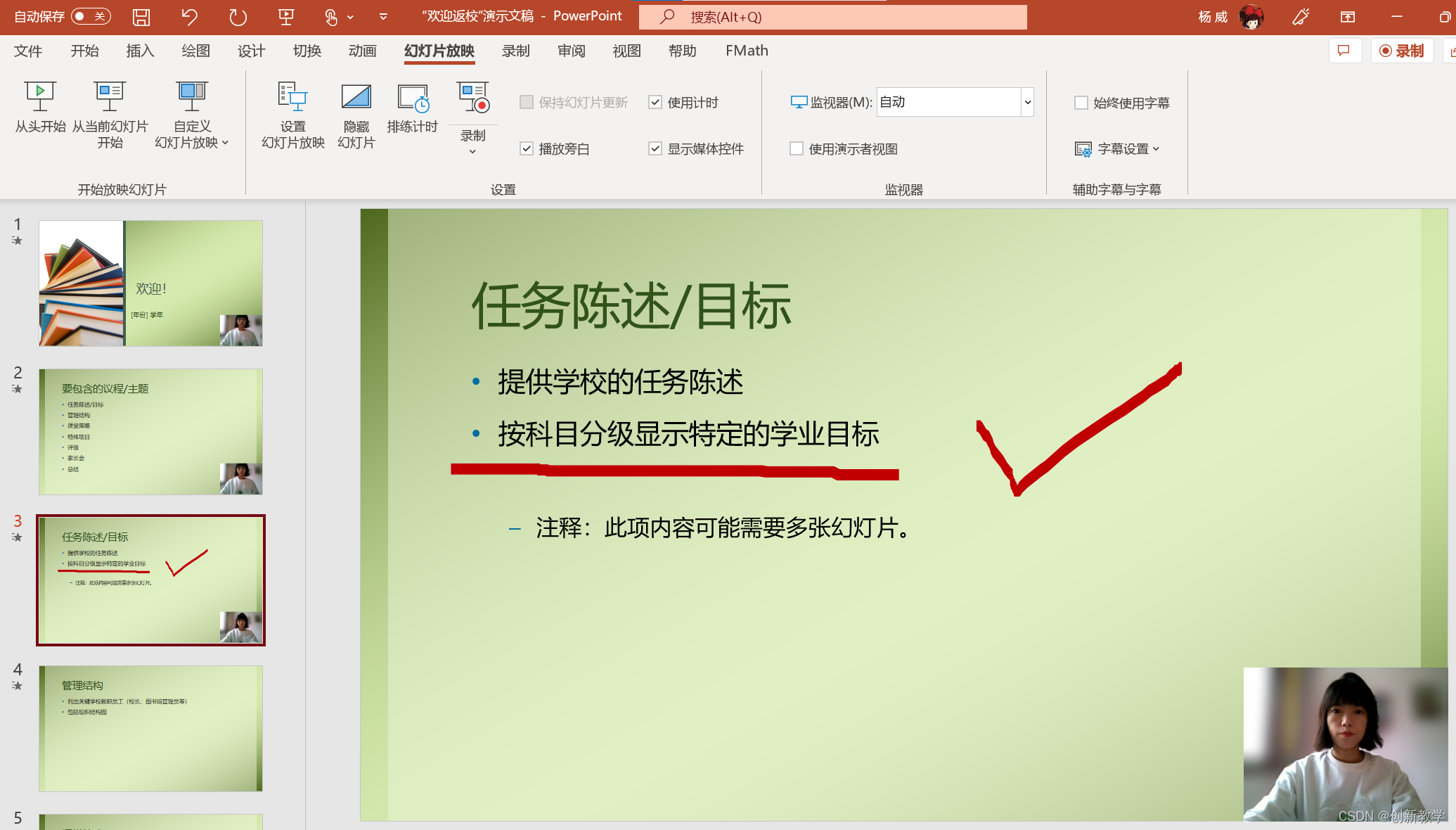Open the Monitor selection combo box
This screenshot has width=1456, height=830.
click(1027, 103)
